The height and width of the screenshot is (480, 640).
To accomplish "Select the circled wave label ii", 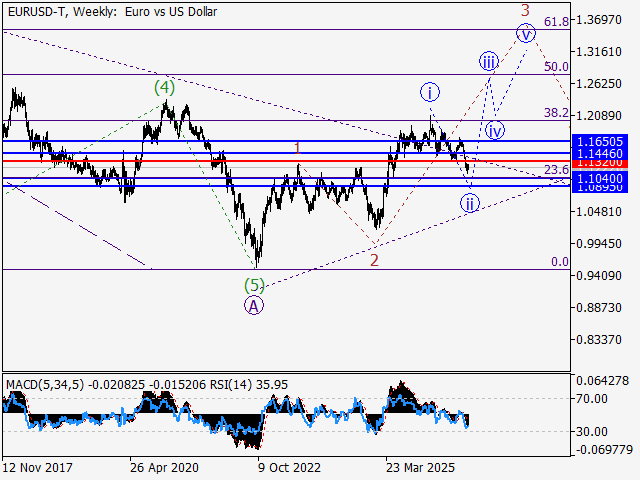I will pyautogui.click(x=470, y=203).
